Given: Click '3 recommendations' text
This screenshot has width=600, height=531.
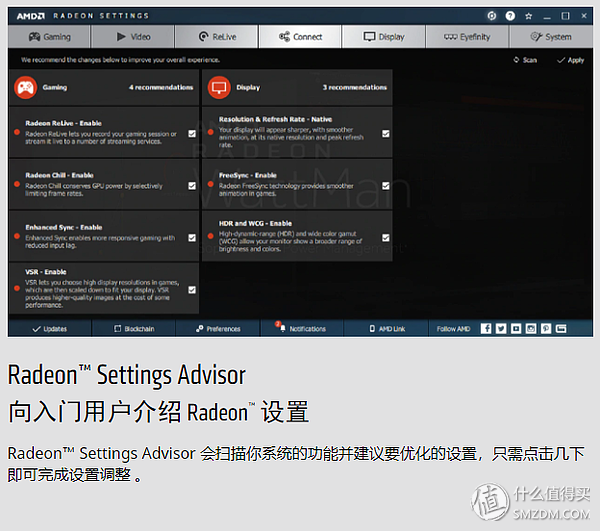Looking at the screenshot, I should coord(355,88).
